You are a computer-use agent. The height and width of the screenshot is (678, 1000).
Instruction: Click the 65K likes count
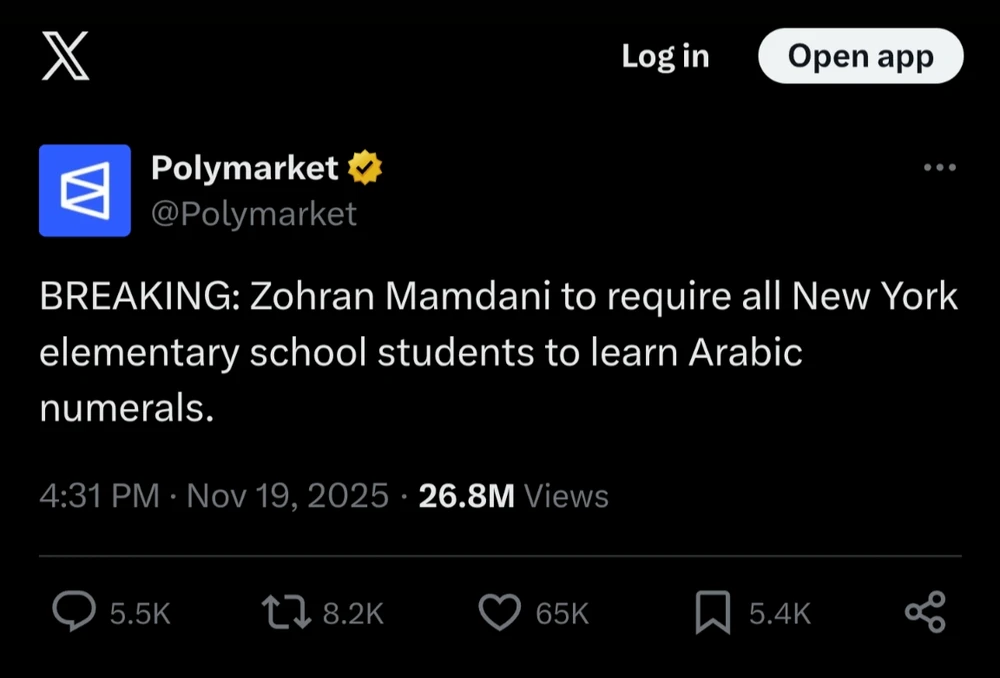(x=562, y=614)
